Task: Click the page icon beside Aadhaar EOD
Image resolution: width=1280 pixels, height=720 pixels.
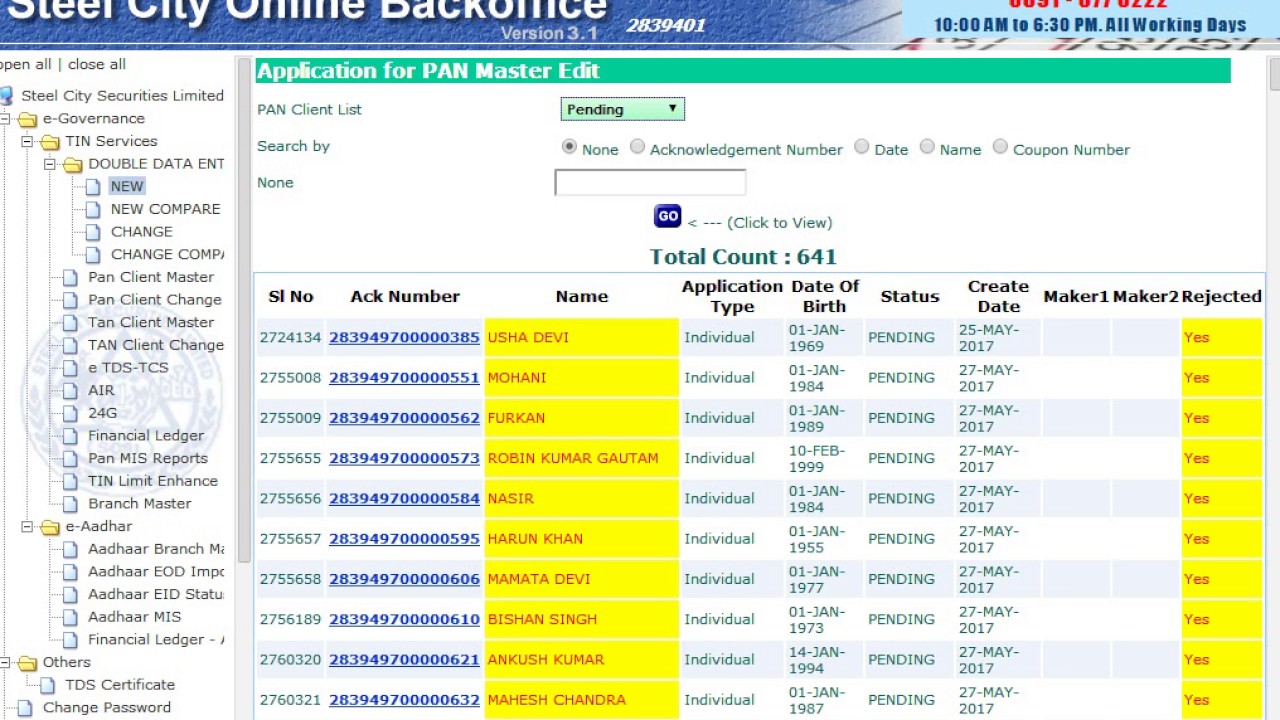Action: [70, 571]
